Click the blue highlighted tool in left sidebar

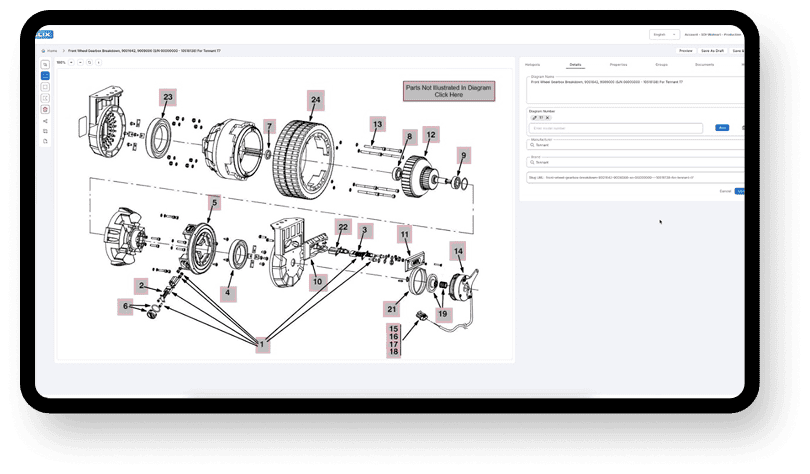tap(45, 75)
